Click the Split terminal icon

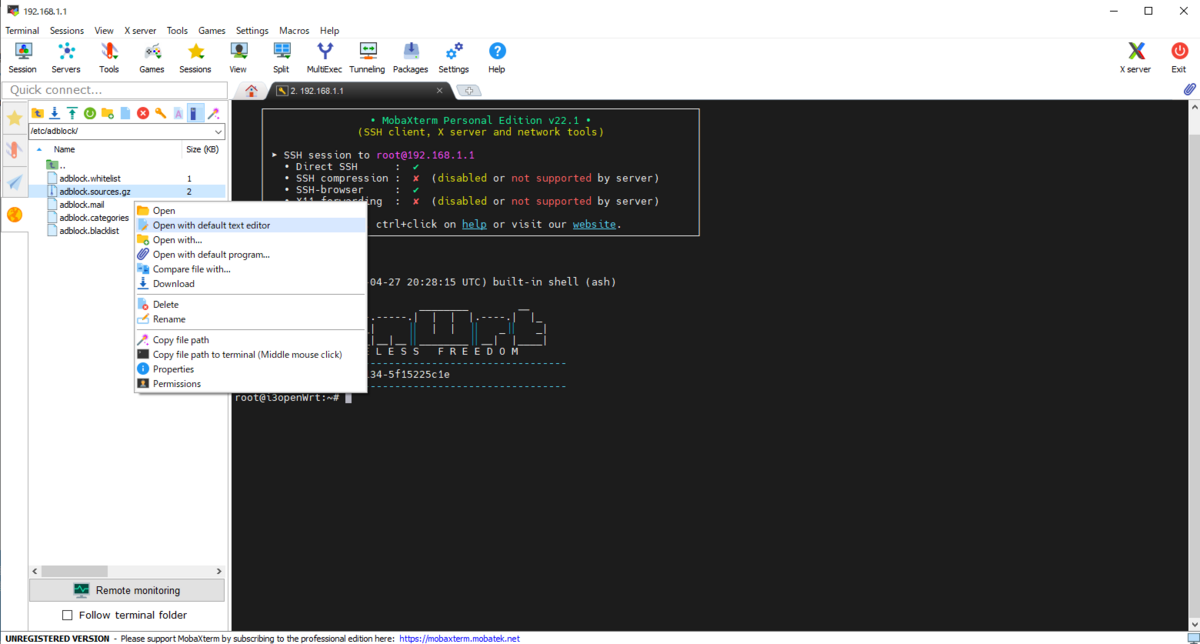click(x=281, y=58)
